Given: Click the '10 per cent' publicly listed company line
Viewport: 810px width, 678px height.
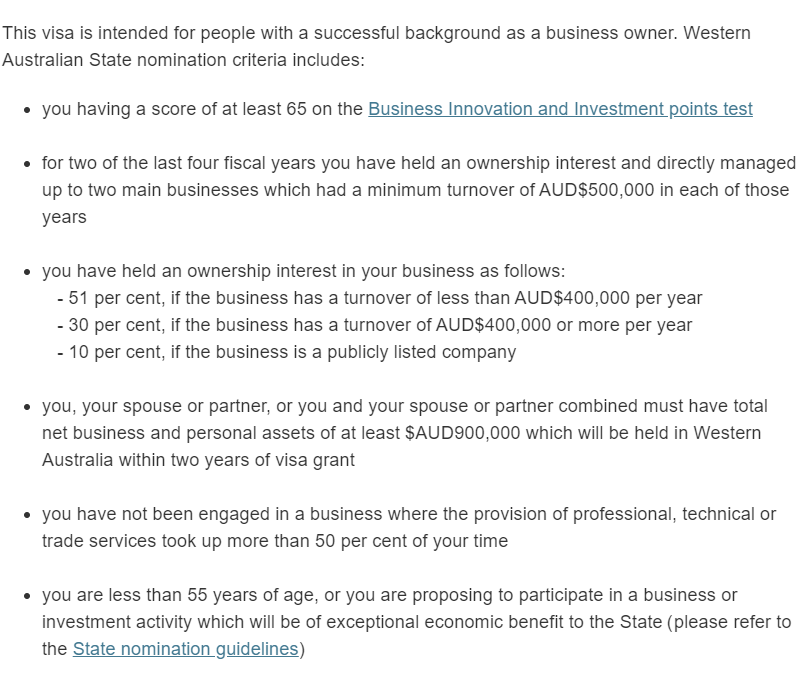Looking at the screenshot, I should (287, 352).
